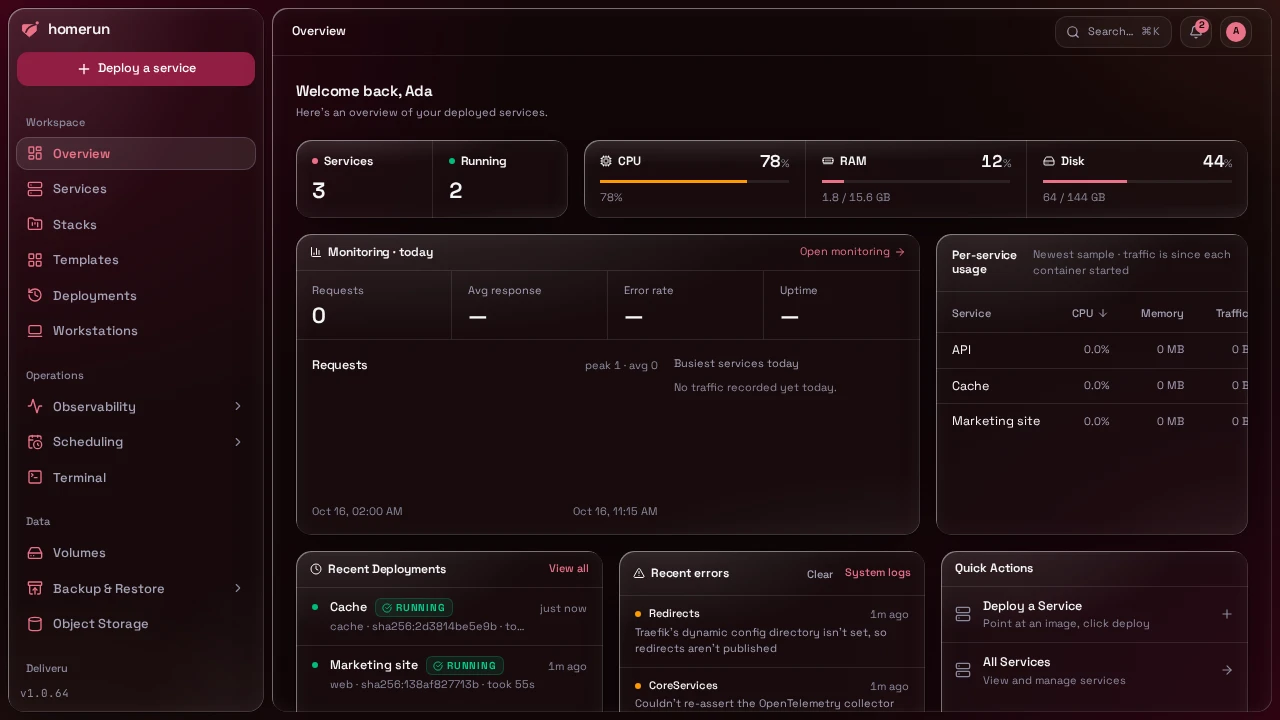
Task: Click the Backup & Restore icon
Action: coord(35,588)
